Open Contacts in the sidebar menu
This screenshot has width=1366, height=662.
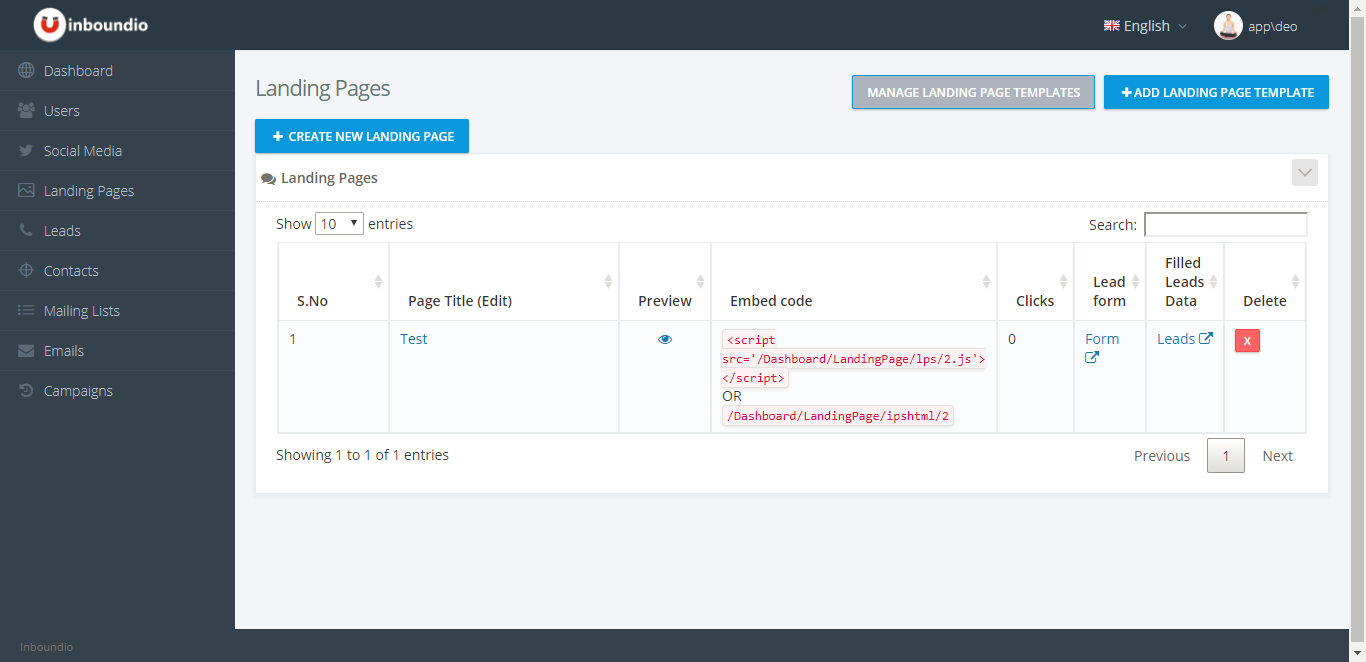tap(117, 271)
